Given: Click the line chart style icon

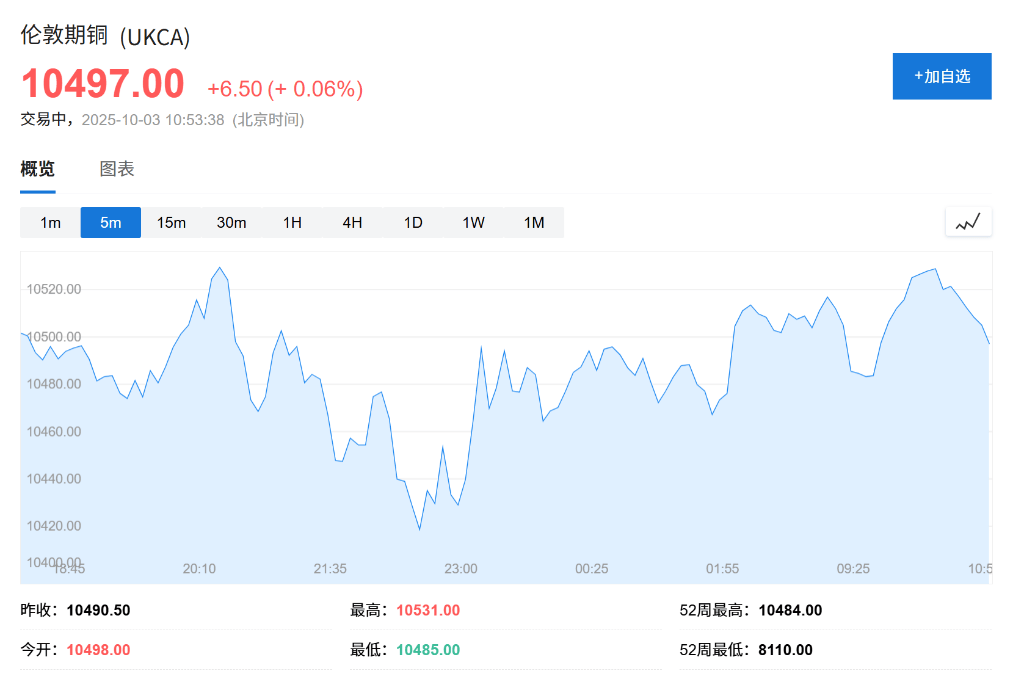Looking at the screenshot, I should pos(967,221).
